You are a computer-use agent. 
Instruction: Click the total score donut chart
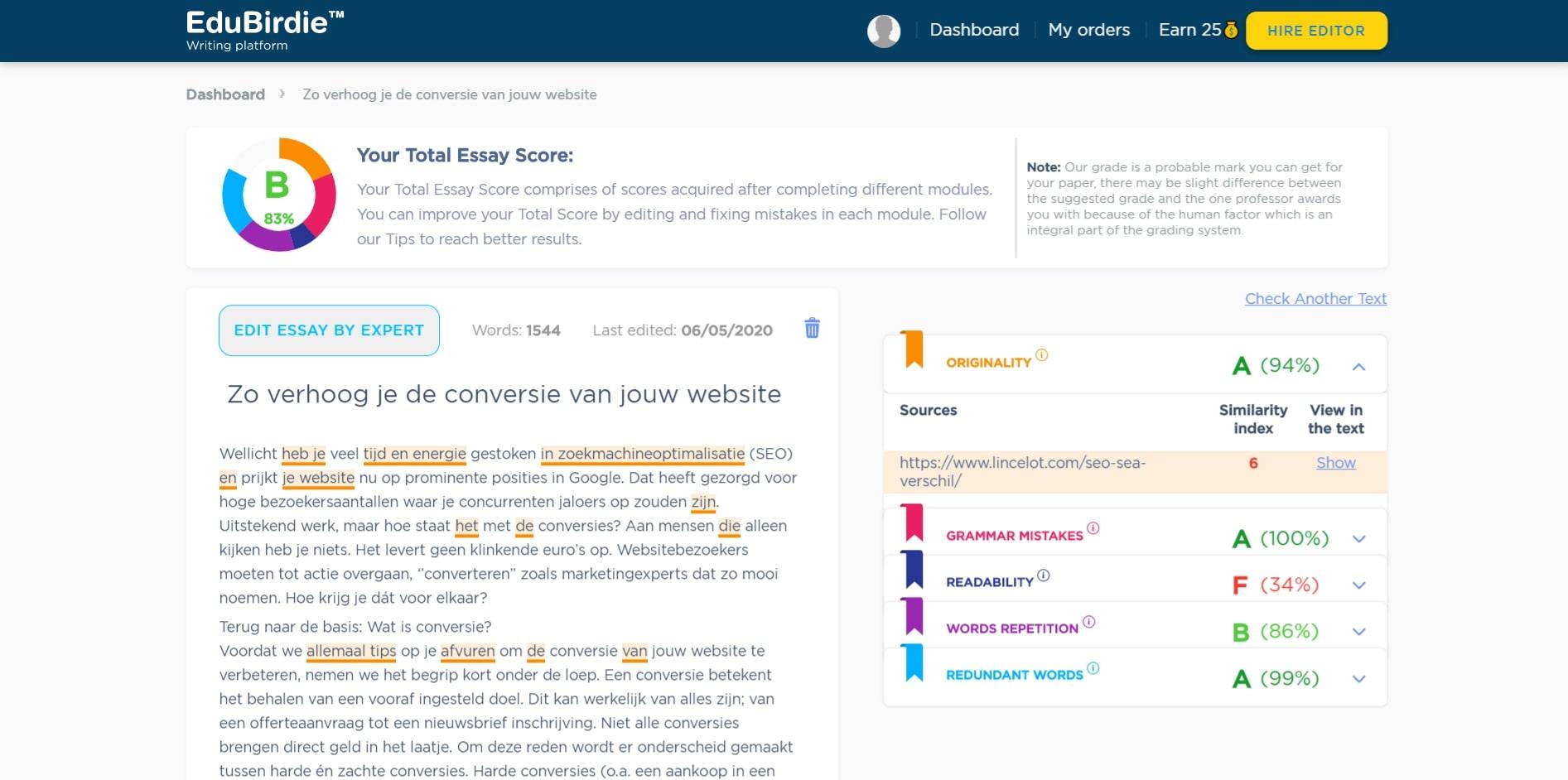click(279, 195)
